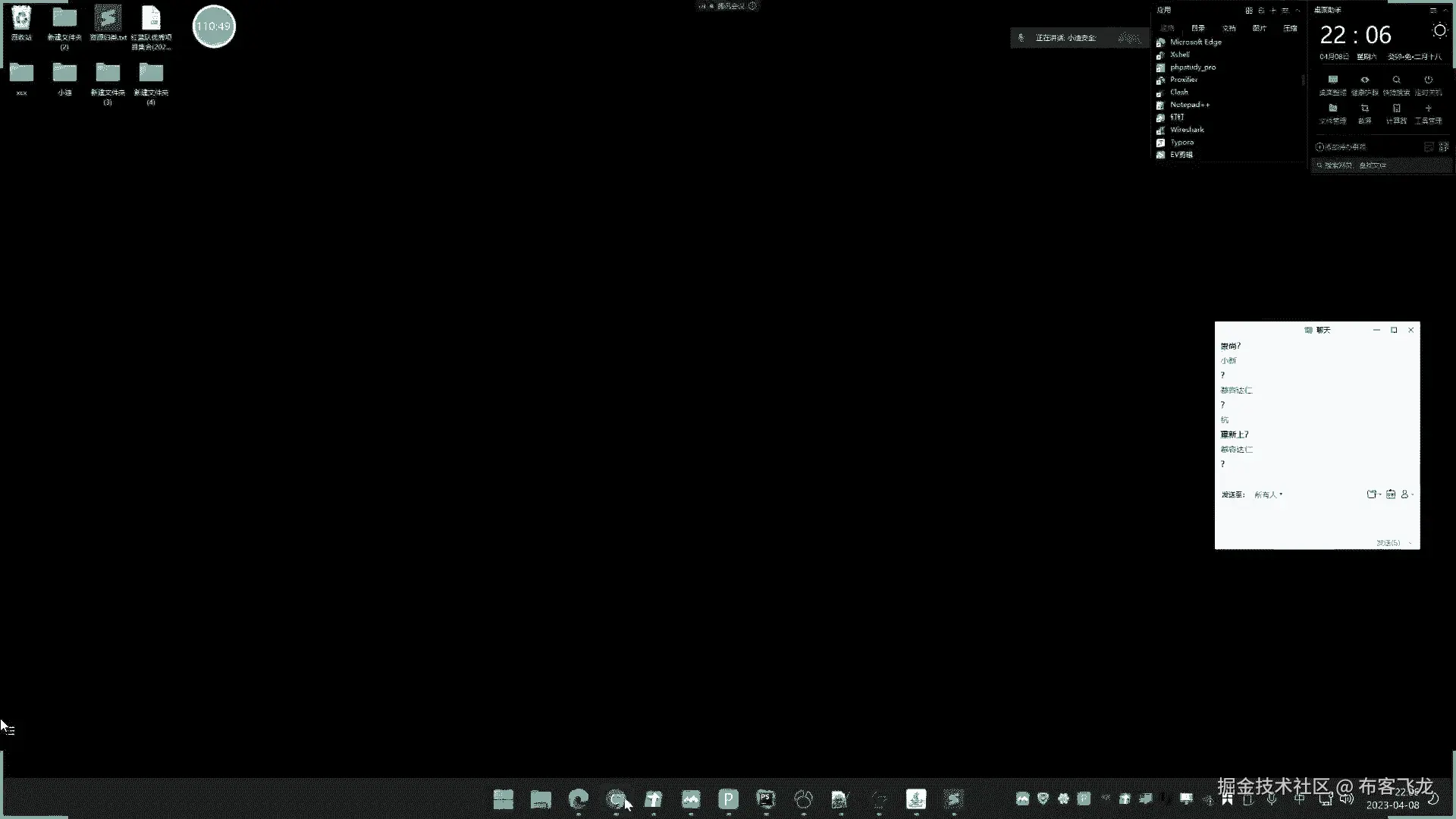Toggle the sun weather icon beside clock
The image size is (1456, 819).
click(1439, 31)
